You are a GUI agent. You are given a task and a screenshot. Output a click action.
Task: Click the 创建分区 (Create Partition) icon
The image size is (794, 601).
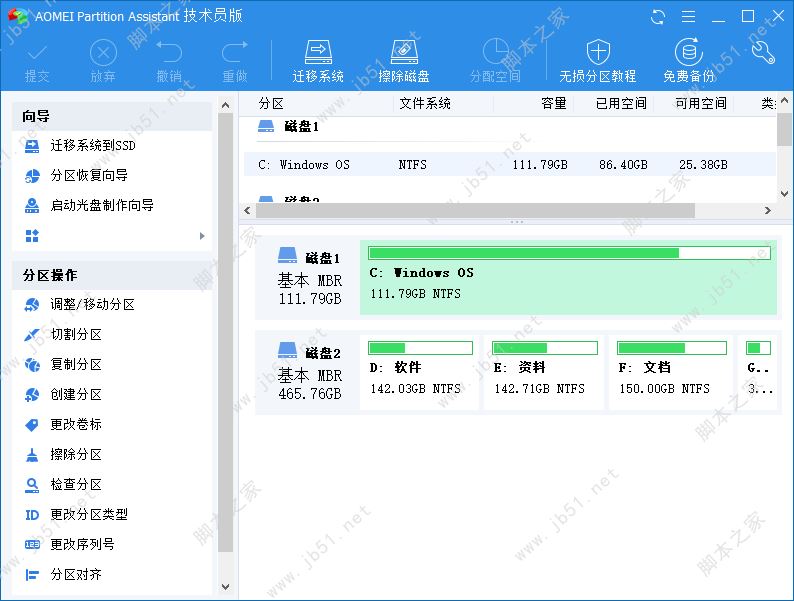32,394
